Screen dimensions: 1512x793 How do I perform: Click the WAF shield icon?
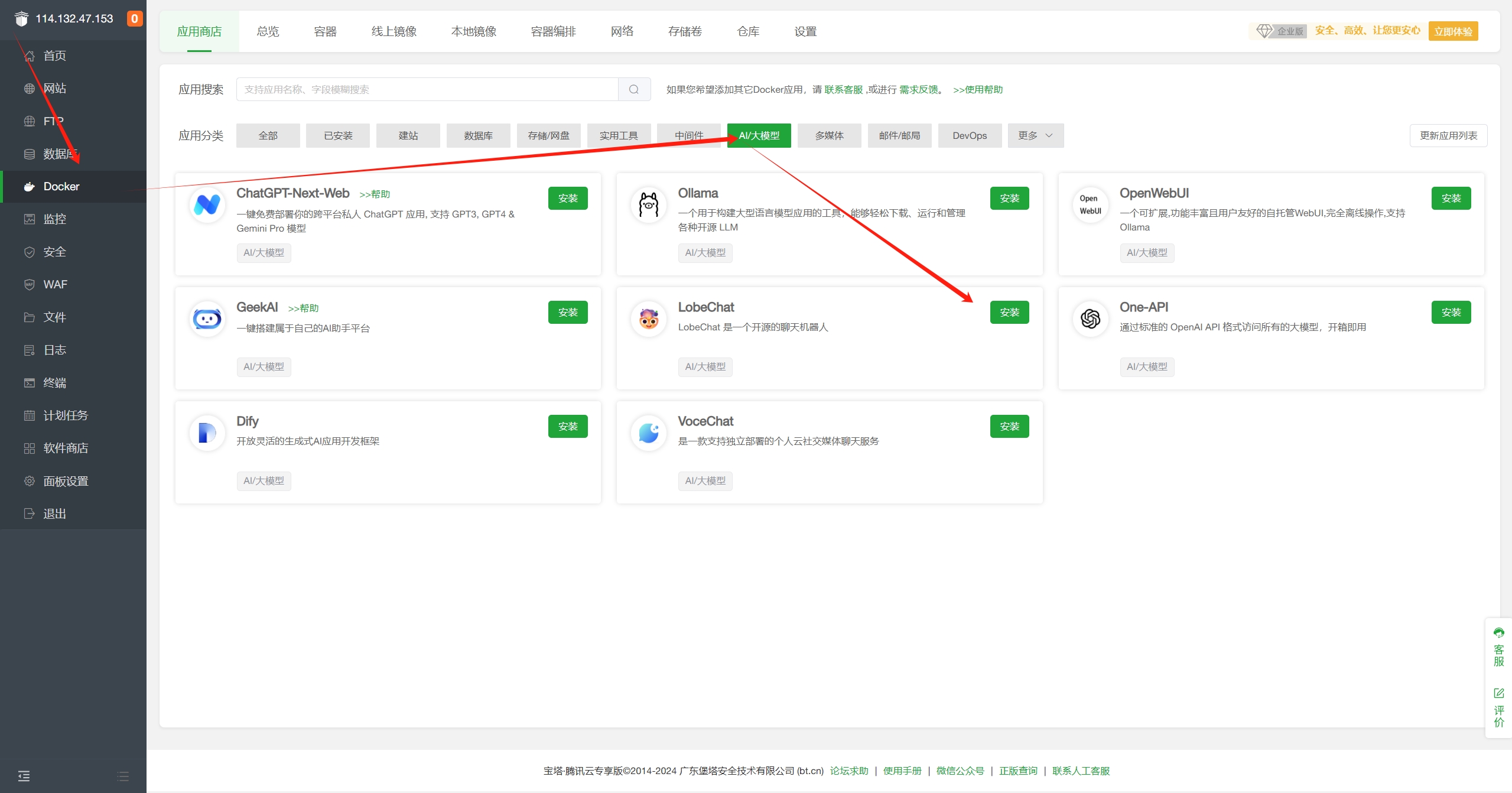pyautogui.click(x=29, y=285)
